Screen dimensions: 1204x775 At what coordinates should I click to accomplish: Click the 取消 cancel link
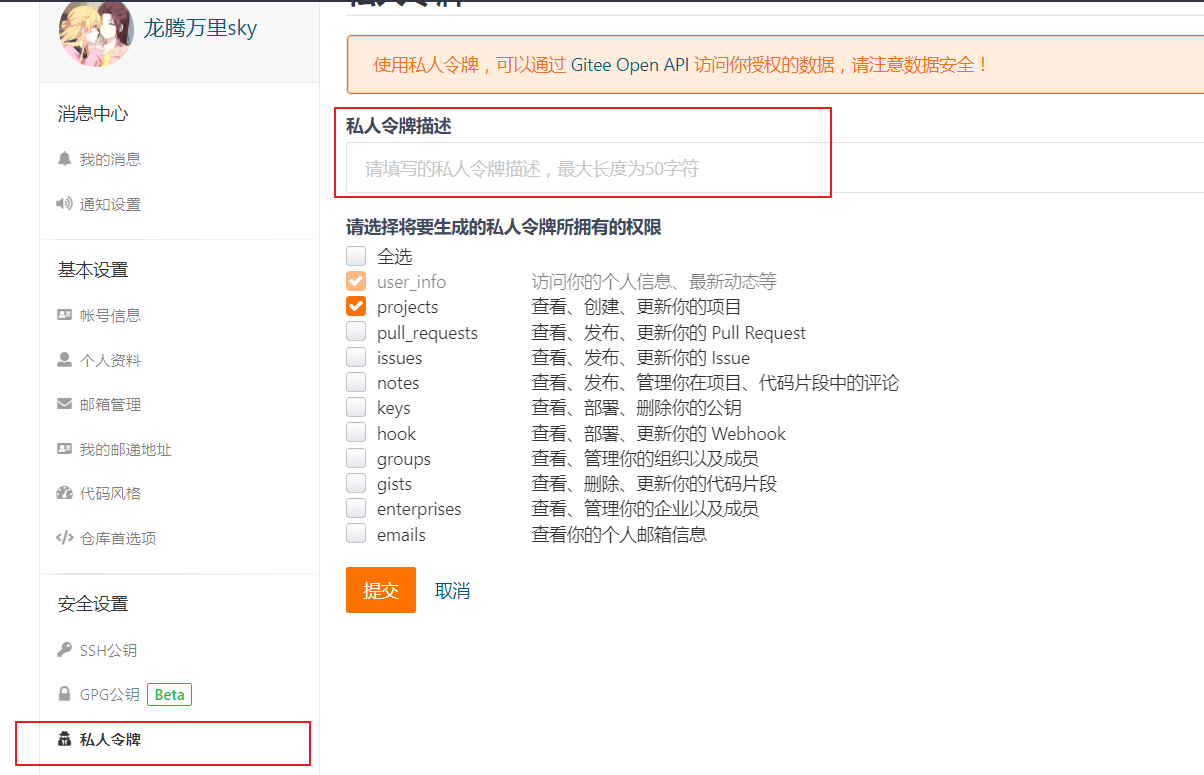453,591
